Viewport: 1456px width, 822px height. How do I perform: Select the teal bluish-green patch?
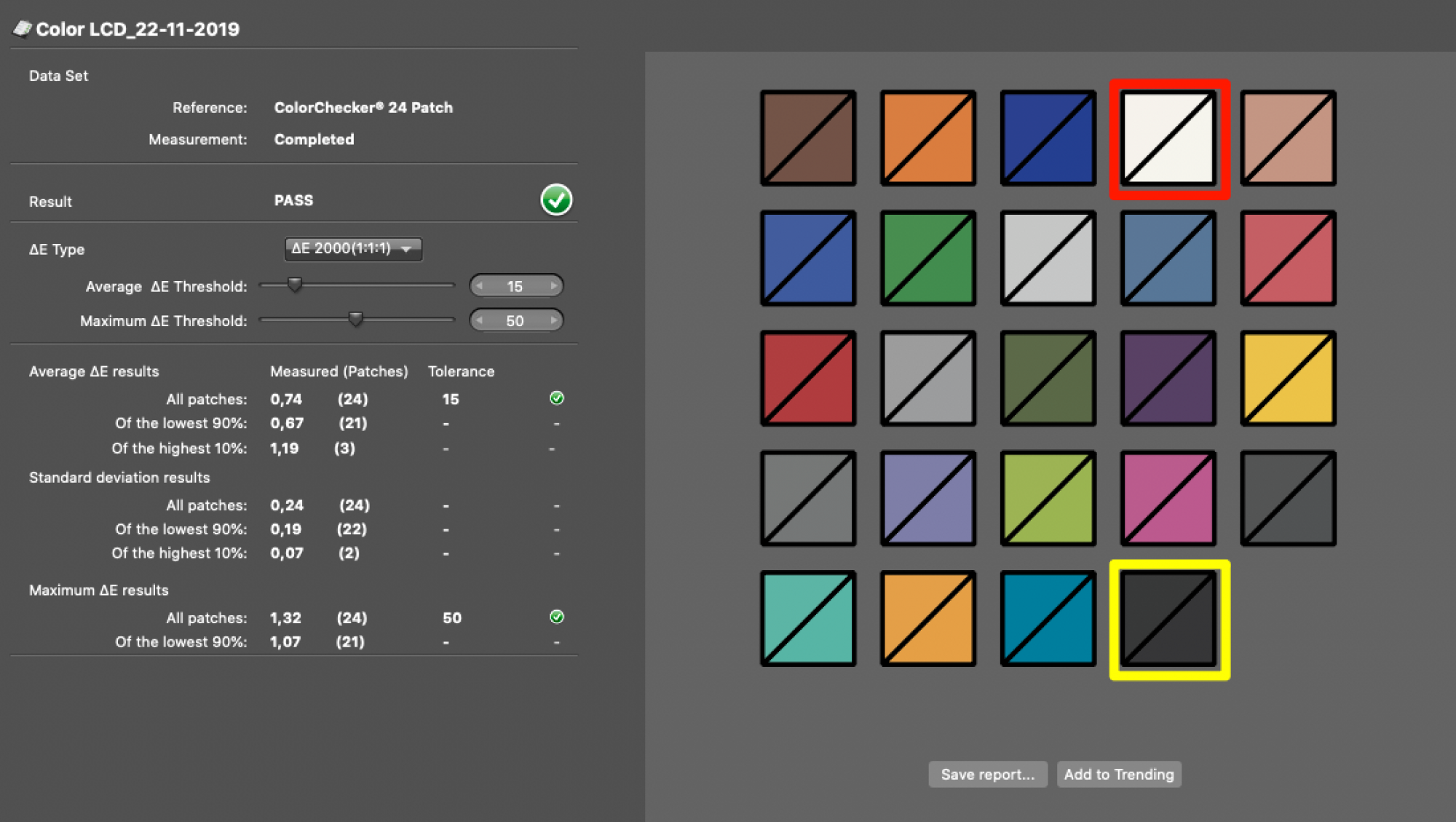tap(808, 619)
